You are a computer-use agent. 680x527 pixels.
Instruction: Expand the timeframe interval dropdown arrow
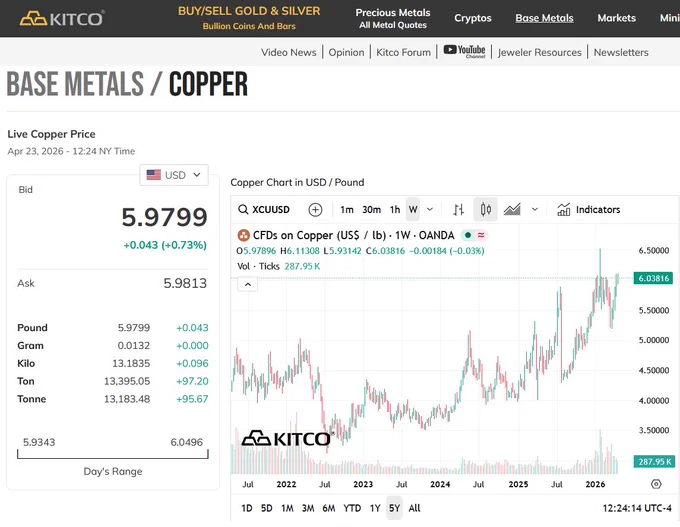click(430, 209)
